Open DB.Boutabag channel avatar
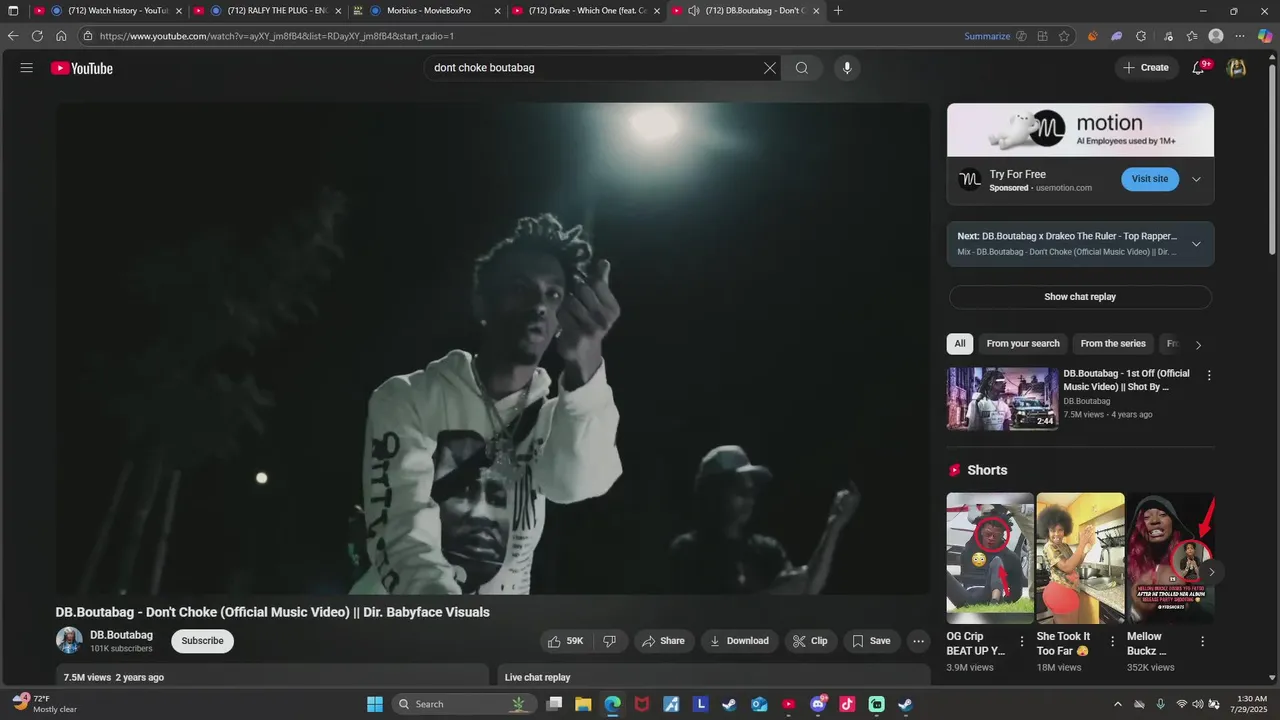Image resolution: width=1280 pixels, height=720 pixels. point(69,640)
